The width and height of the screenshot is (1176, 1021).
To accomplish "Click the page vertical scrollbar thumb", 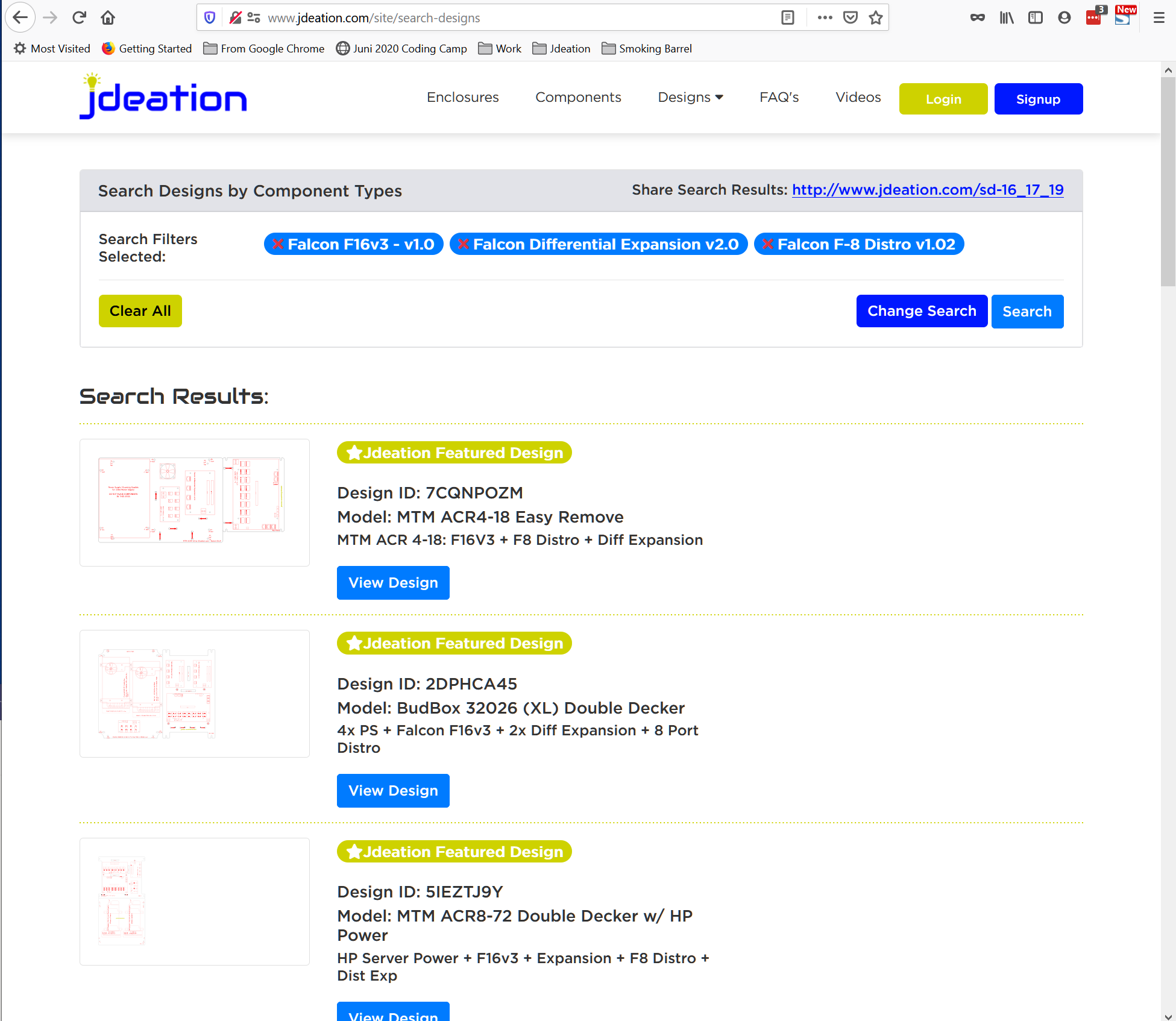I will coord(1168,181).
